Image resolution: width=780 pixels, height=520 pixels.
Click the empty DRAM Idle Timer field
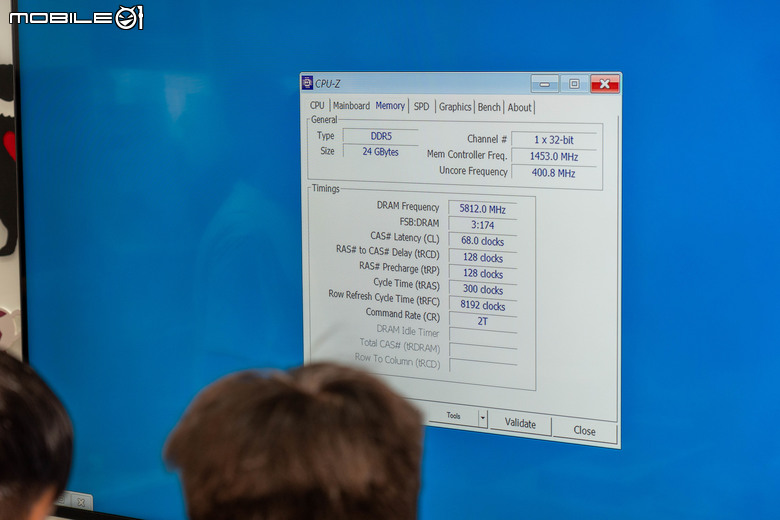pos(483,337)
